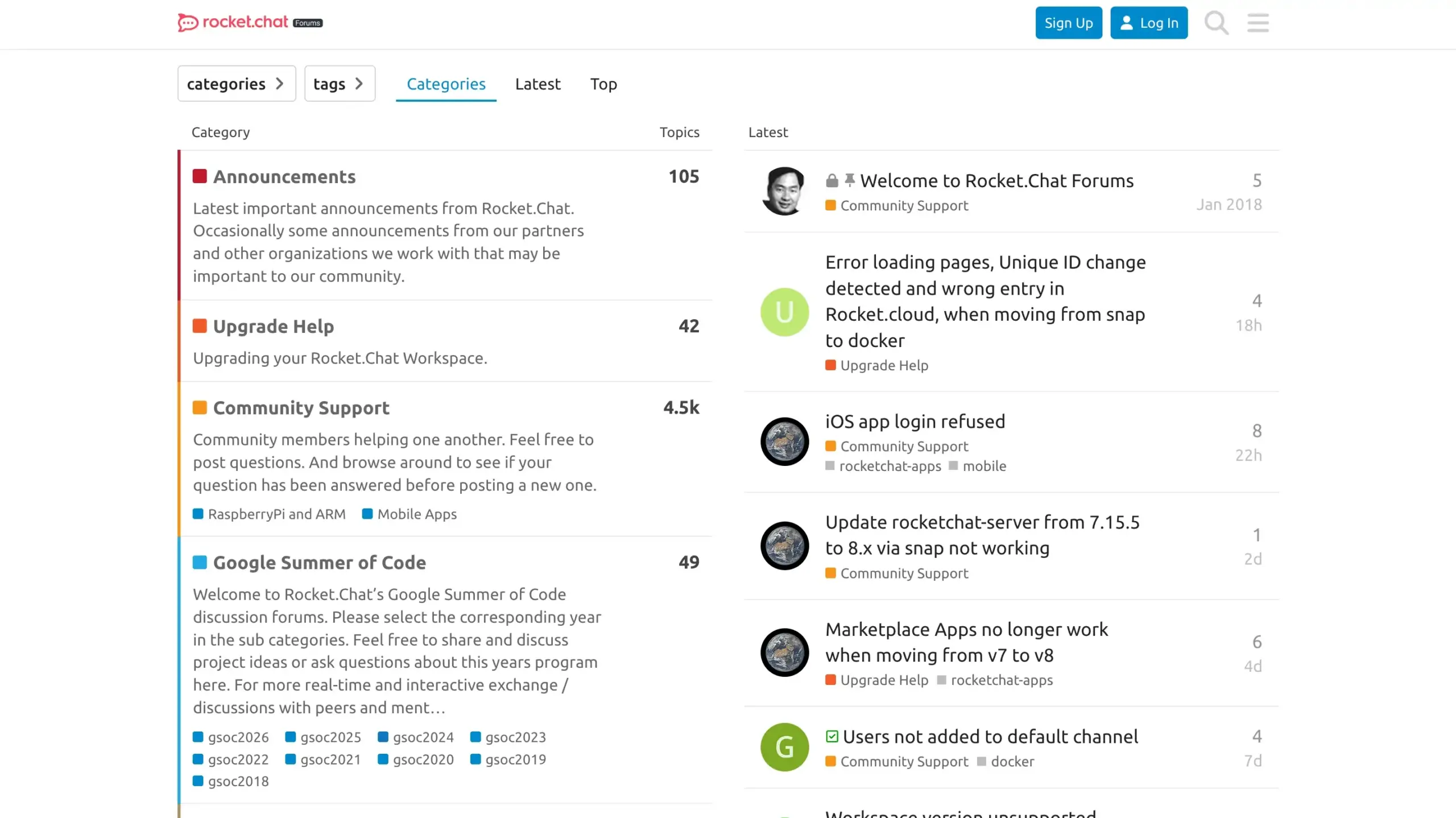Click the lock icon on Welcome topic

(832, 181)
